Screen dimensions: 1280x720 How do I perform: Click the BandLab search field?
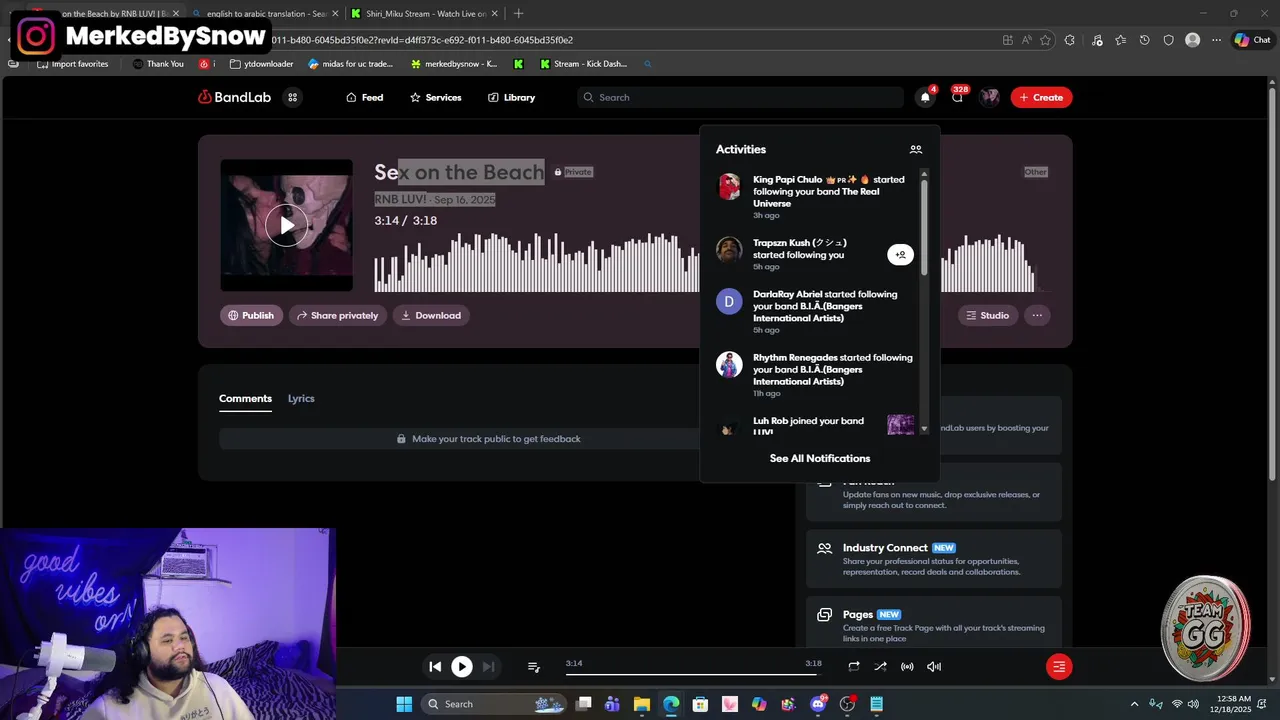click(740, 97)
